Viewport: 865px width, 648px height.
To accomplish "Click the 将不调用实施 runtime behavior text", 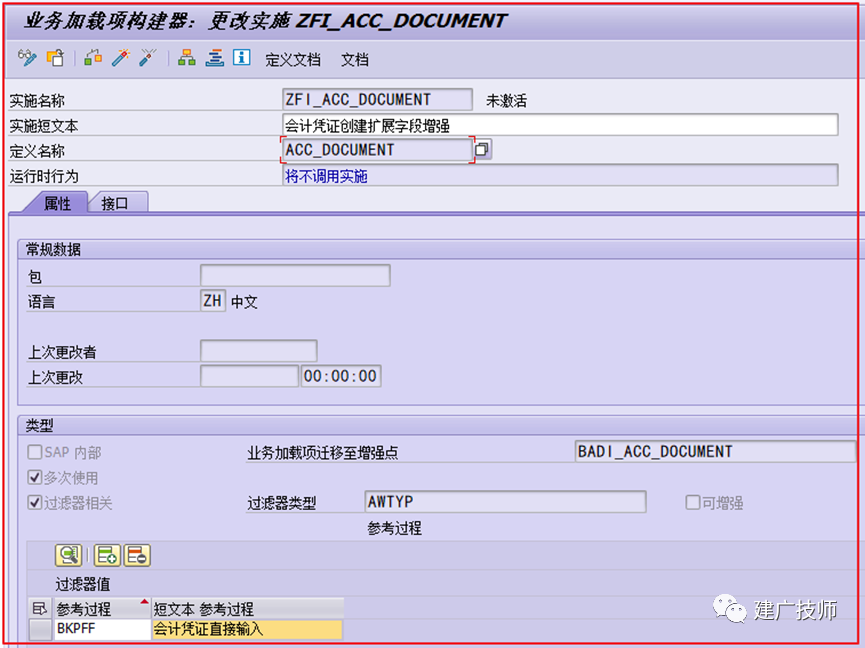I will coord(326,176).
